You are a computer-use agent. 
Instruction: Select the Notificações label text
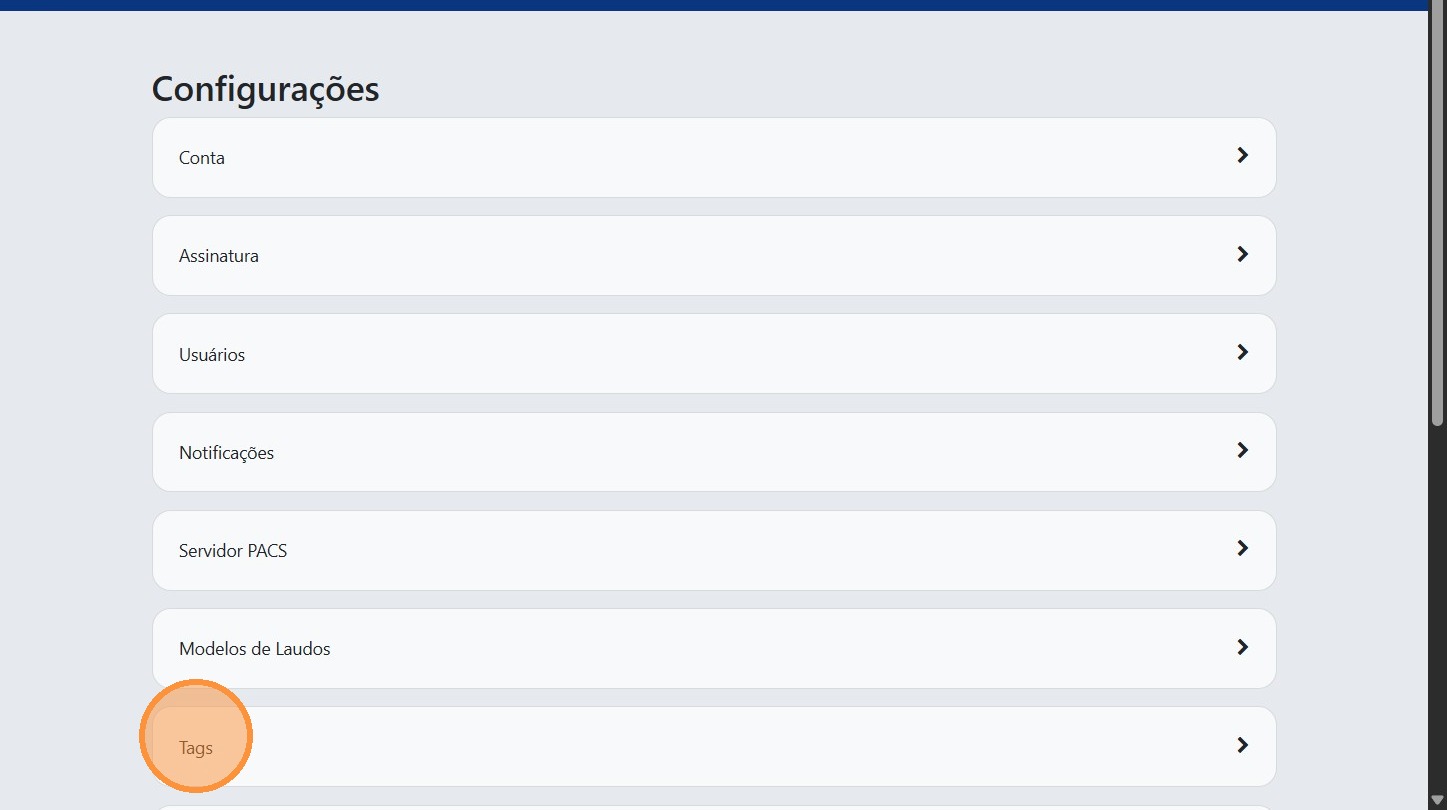(226, 453)
